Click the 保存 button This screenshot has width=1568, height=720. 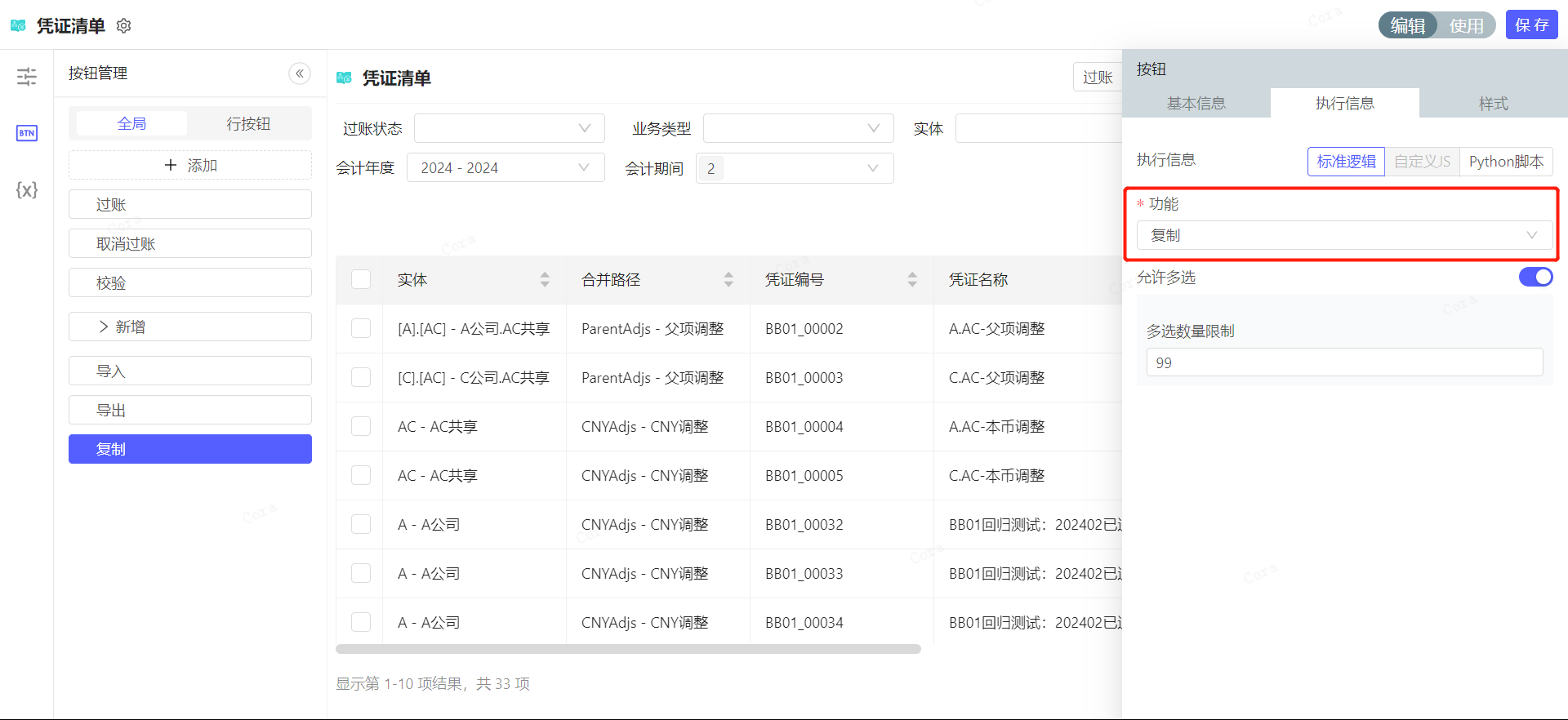pyautogui.click(x=1531, y=25)
